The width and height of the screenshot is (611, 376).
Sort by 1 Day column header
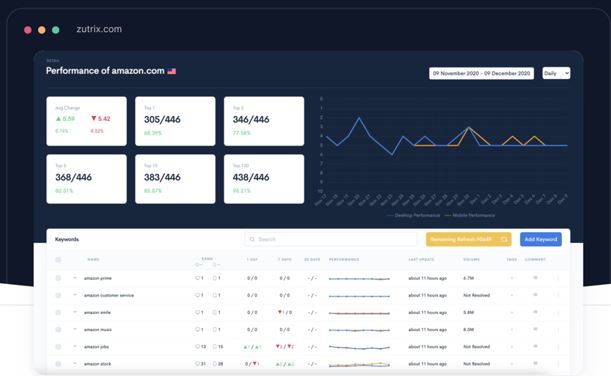pos(252,259)
